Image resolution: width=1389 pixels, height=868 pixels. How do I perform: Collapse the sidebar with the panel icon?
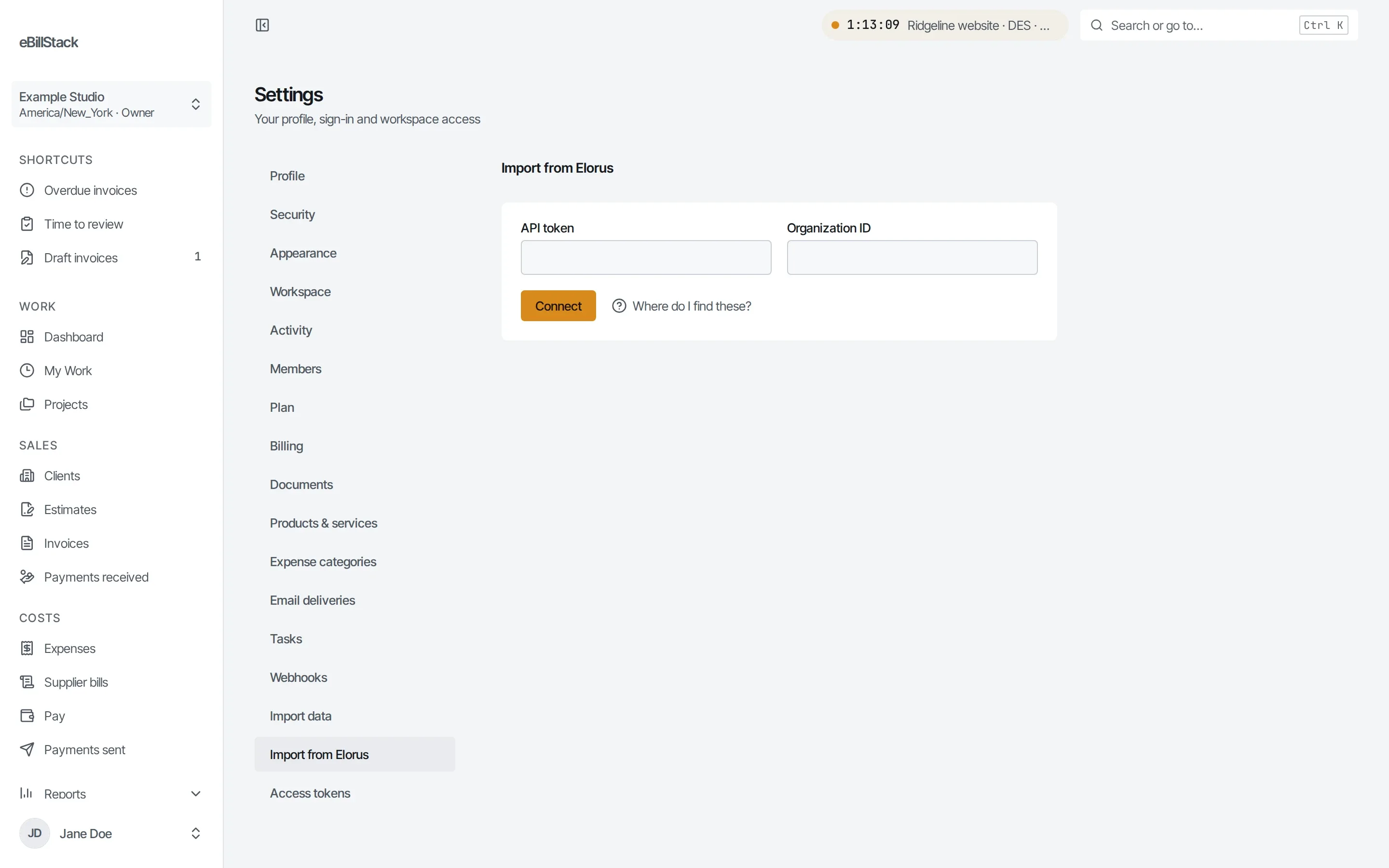click(262, 25)
